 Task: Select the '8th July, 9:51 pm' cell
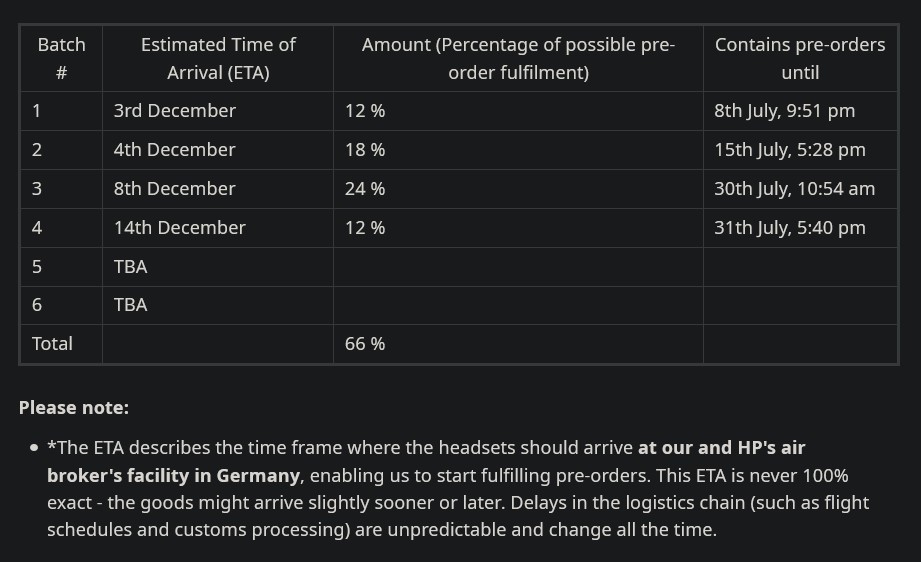[x=800, y=110]
